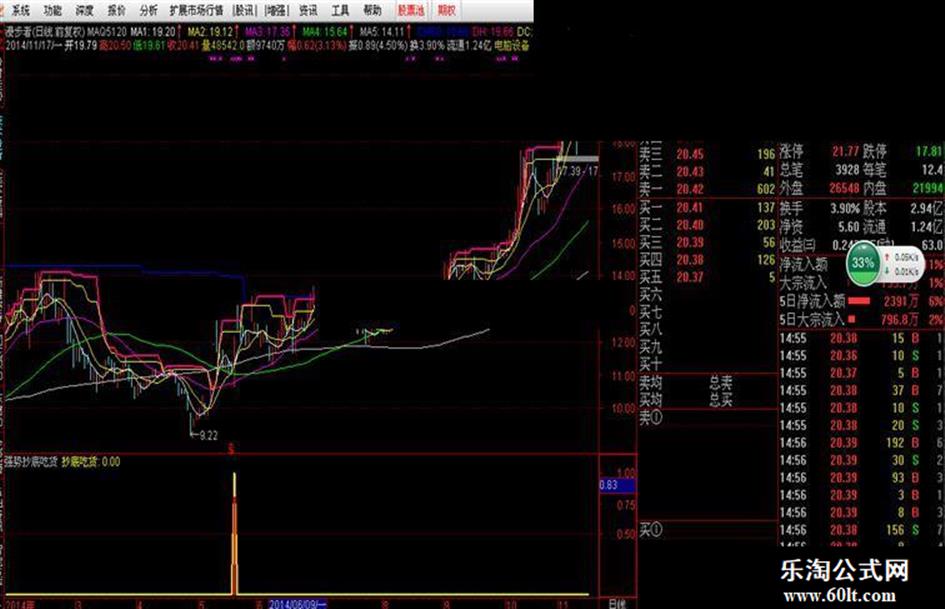This screenshot has width=945, height=609.
Task: Click the 电脑设备 sector label
Action: [x=512, y=45]
